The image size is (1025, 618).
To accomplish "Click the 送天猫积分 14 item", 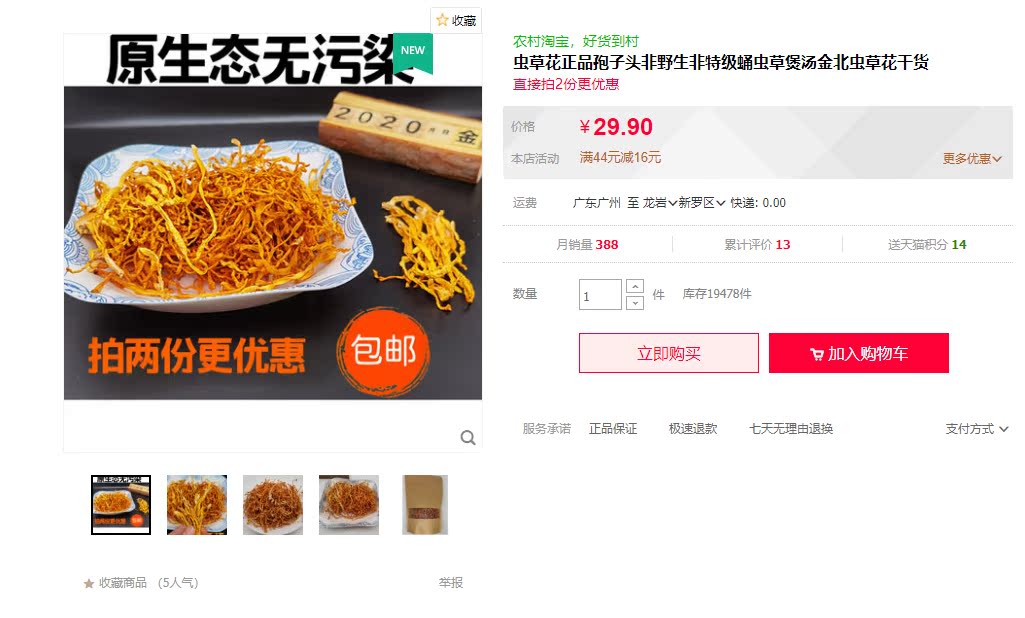I will point(927,245).
